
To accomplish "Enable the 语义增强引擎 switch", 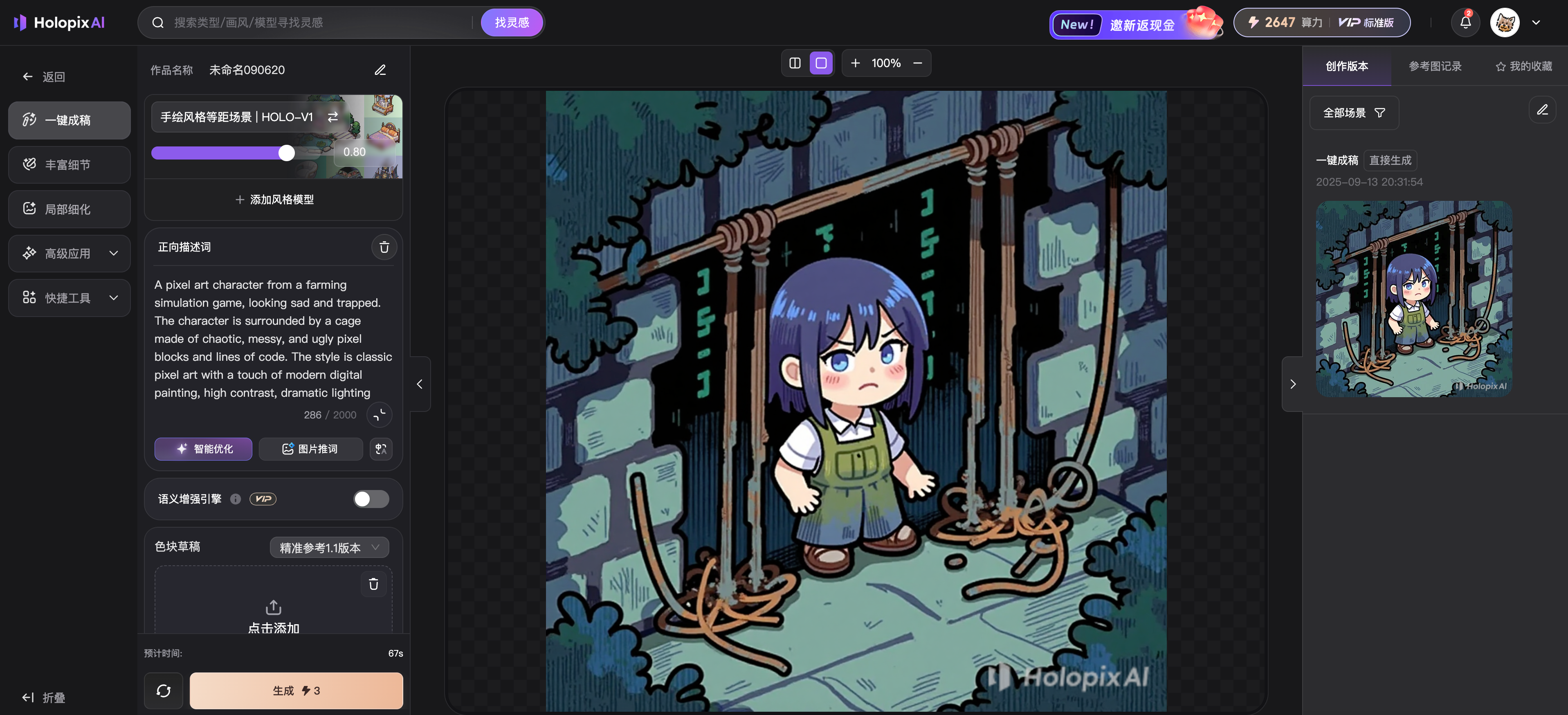I will point(371,499).
